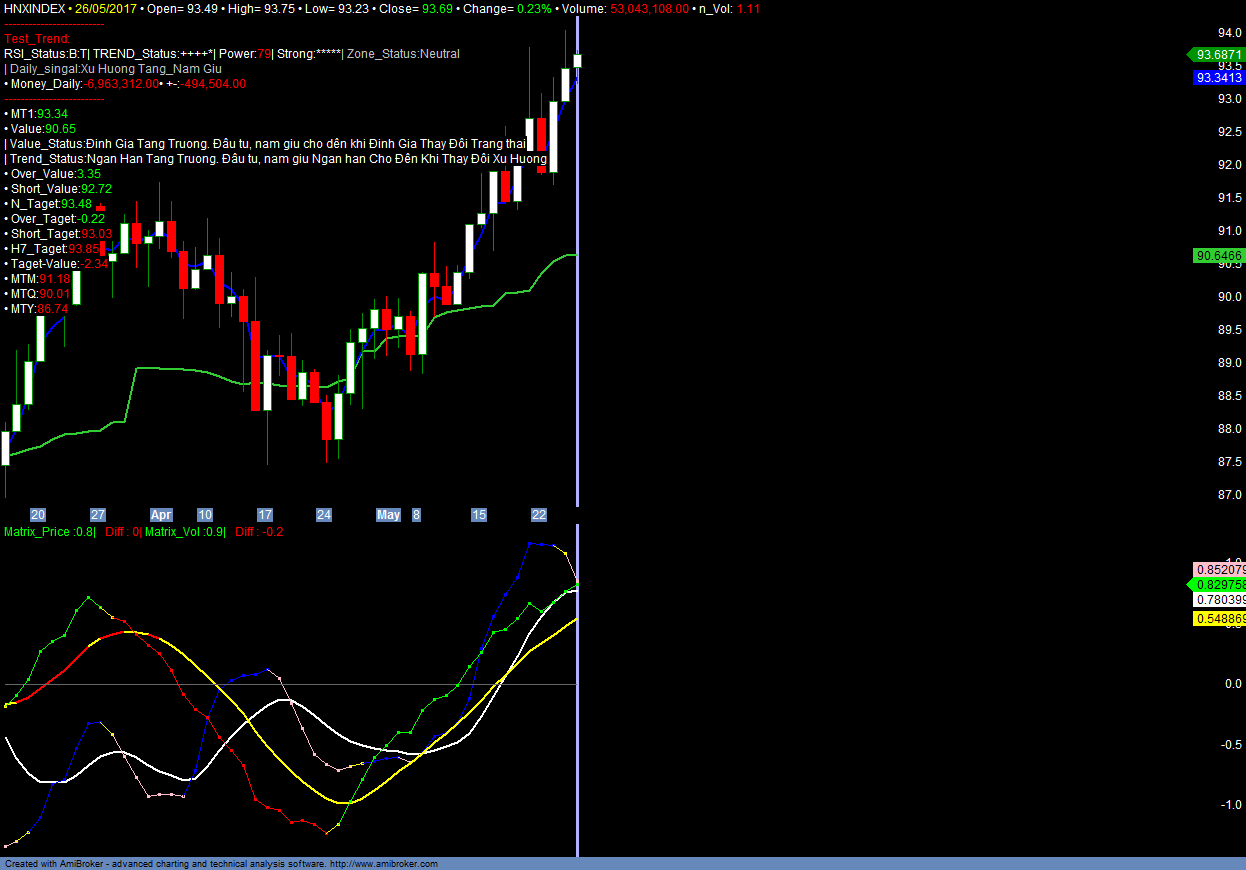The width and height of the screenshot is (1246, 870).
Task: Select the Apr month label on date axis
Action: [x=161, y=515]
